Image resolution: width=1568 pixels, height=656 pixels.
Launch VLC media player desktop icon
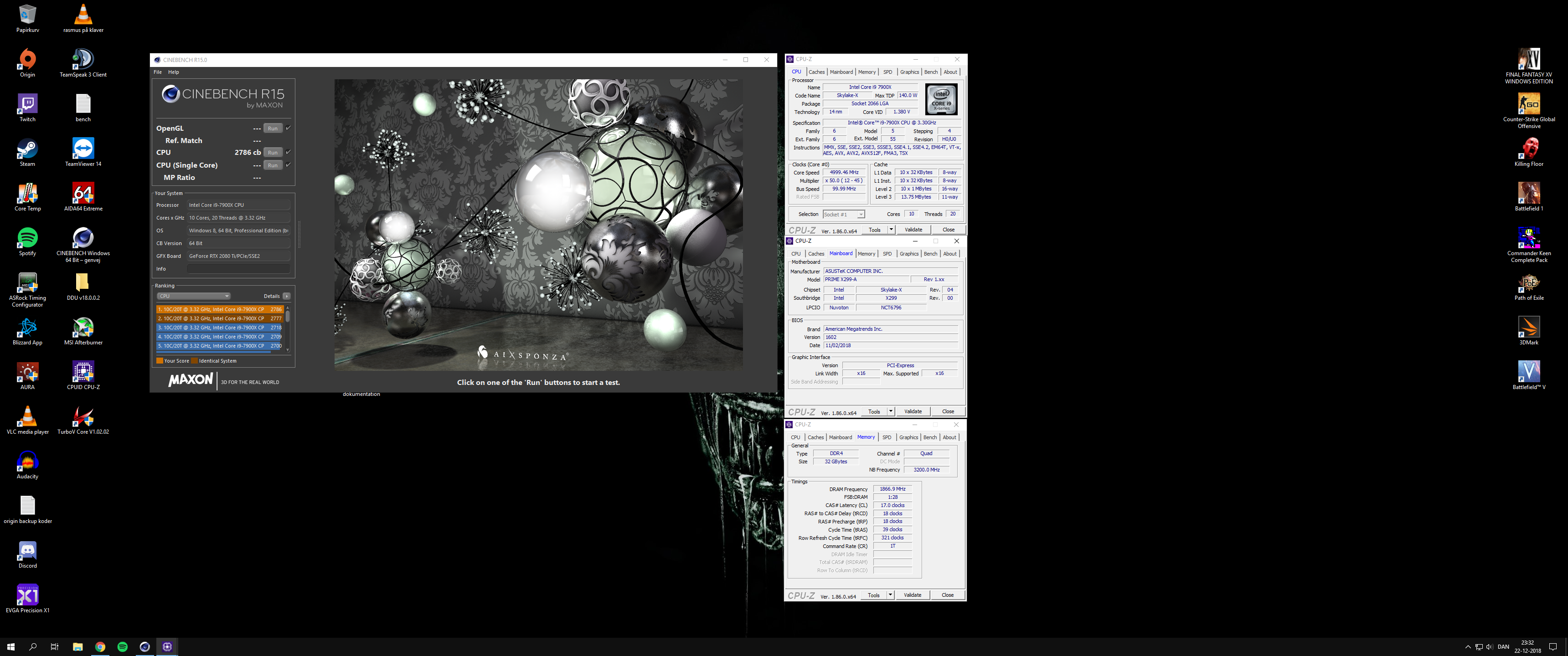click(27, 420)
